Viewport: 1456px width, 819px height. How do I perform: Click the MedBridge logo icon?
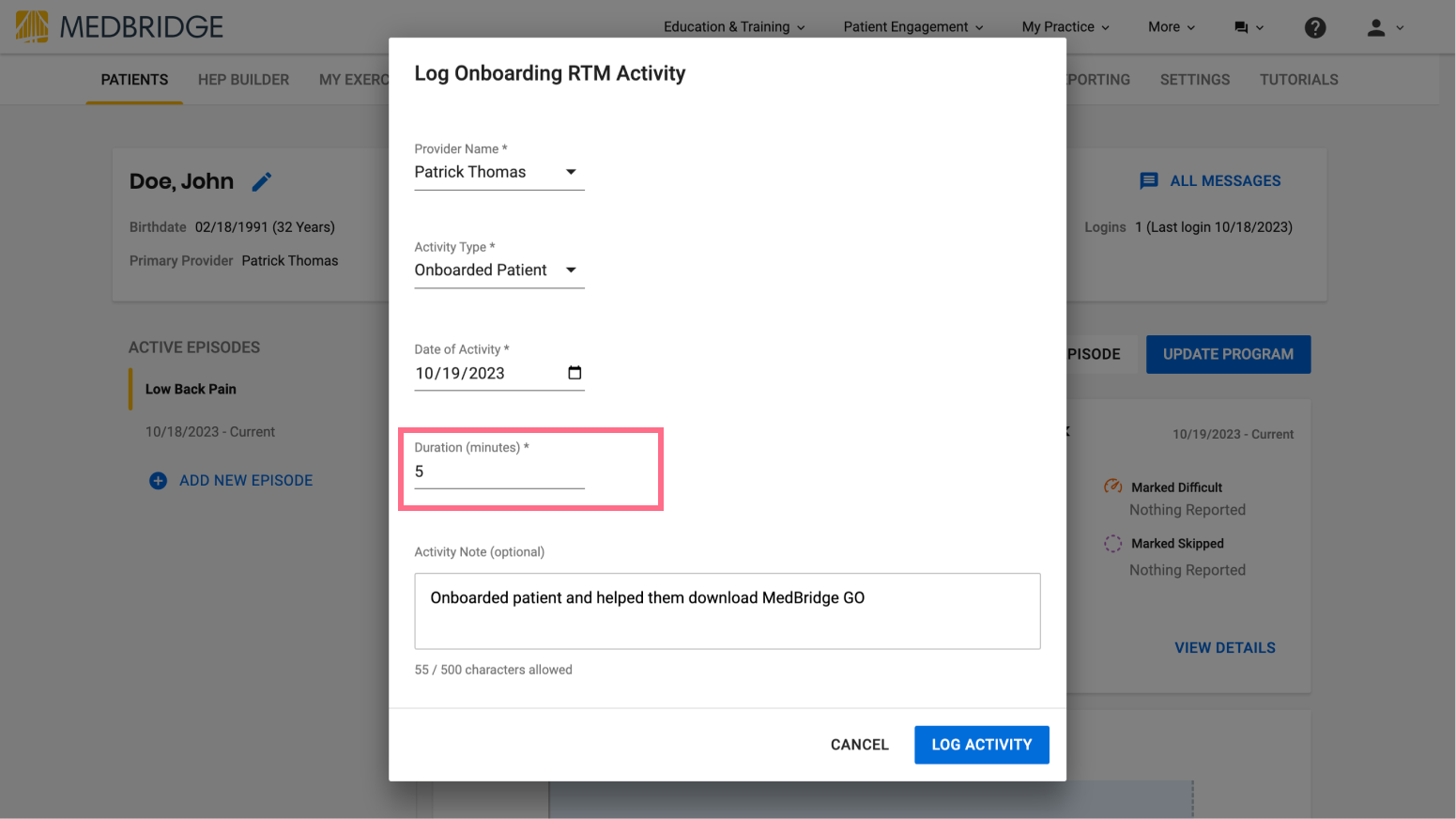click(32, 26)
